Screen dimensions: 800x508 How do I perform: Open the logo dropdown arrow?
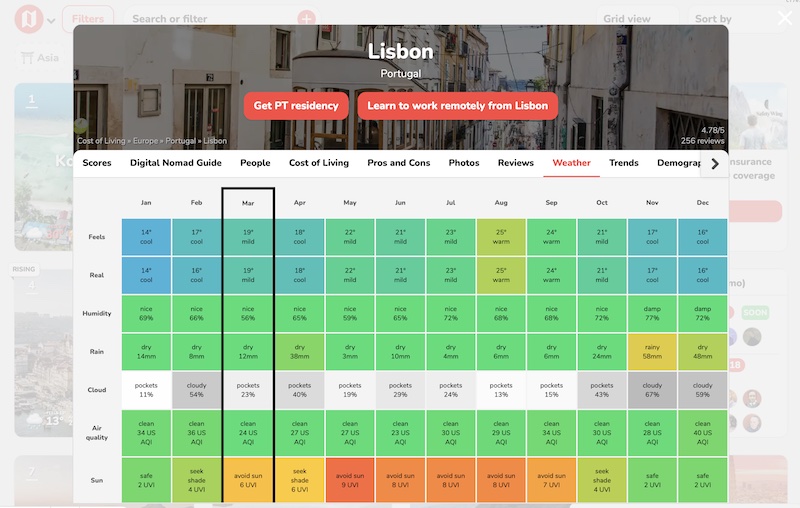(x=51, y=21)
